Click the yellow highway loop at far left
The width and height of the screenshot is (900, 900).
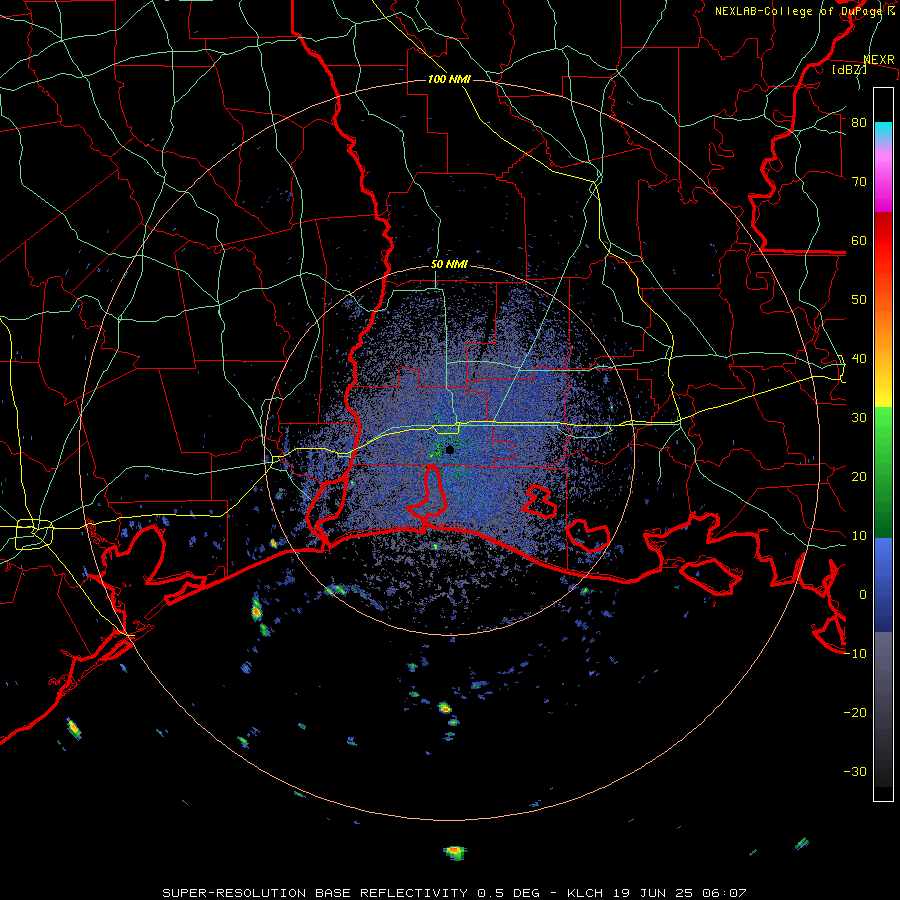pyautogui.click(x=34, y=534)
